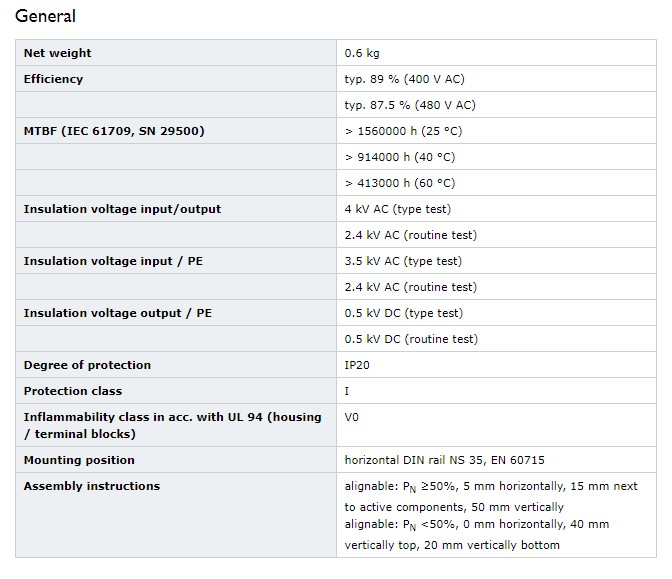
Task: Click the horizontal DIN rail NS 35 value
Action: click(x=444, y=460)
